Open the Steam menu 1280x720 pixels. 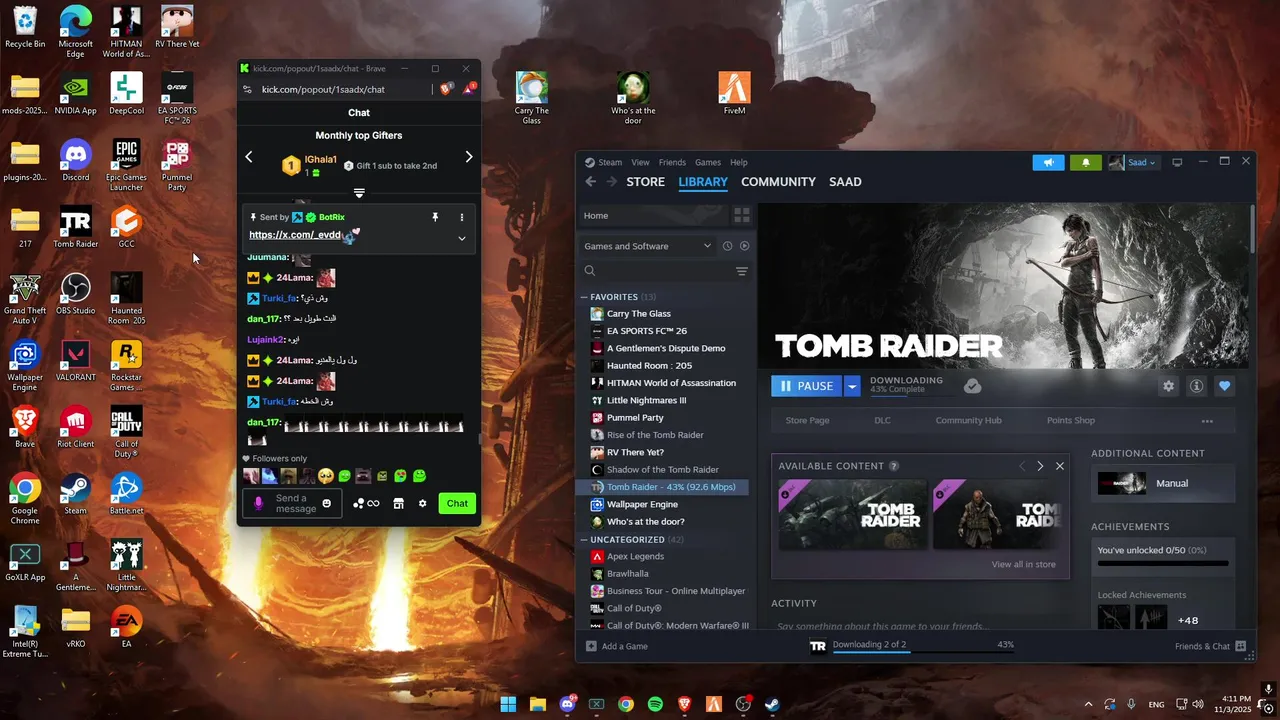click(x=610, y=162)
